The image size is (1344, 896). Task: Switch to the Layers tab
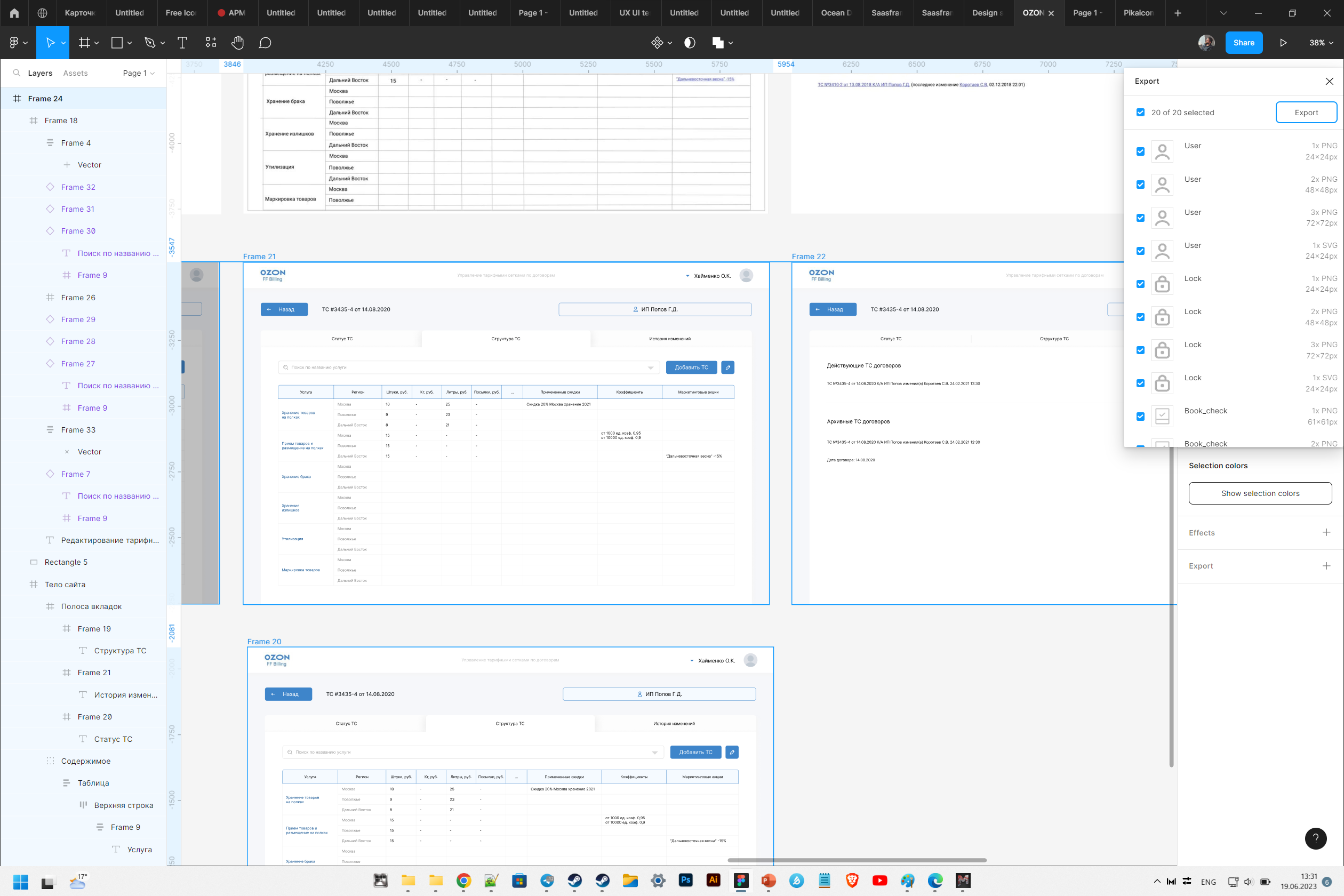(x=40, y=73)
